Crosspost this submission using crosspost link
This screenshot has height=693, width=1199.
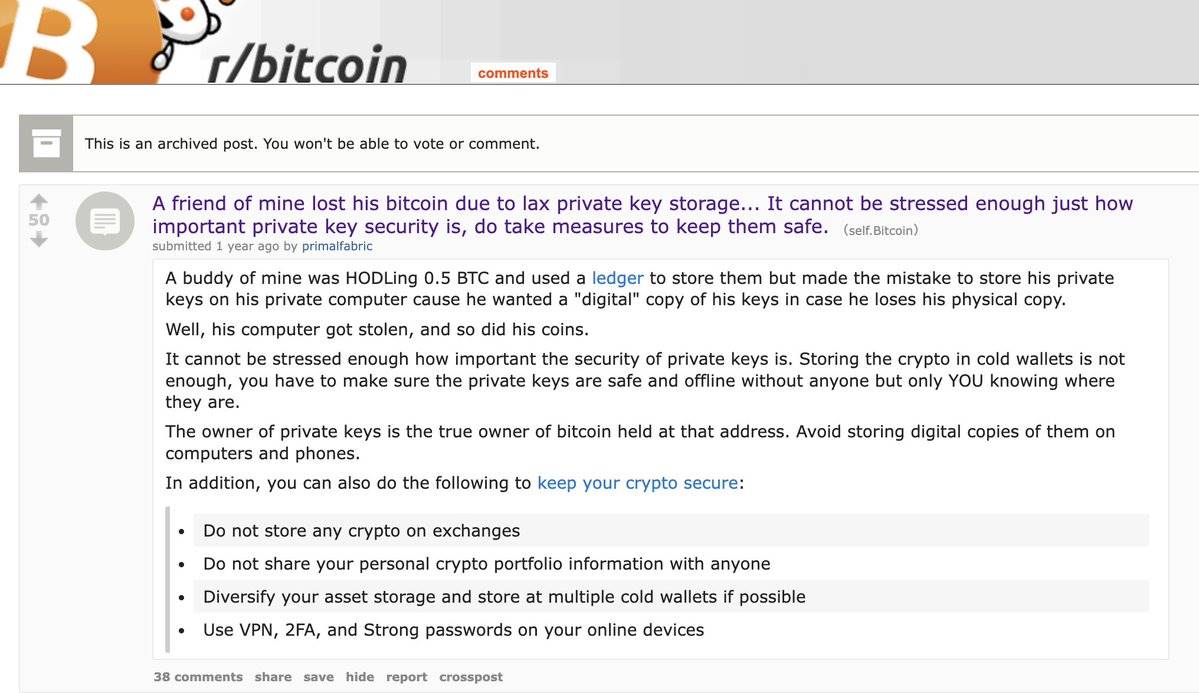(471, 677)
